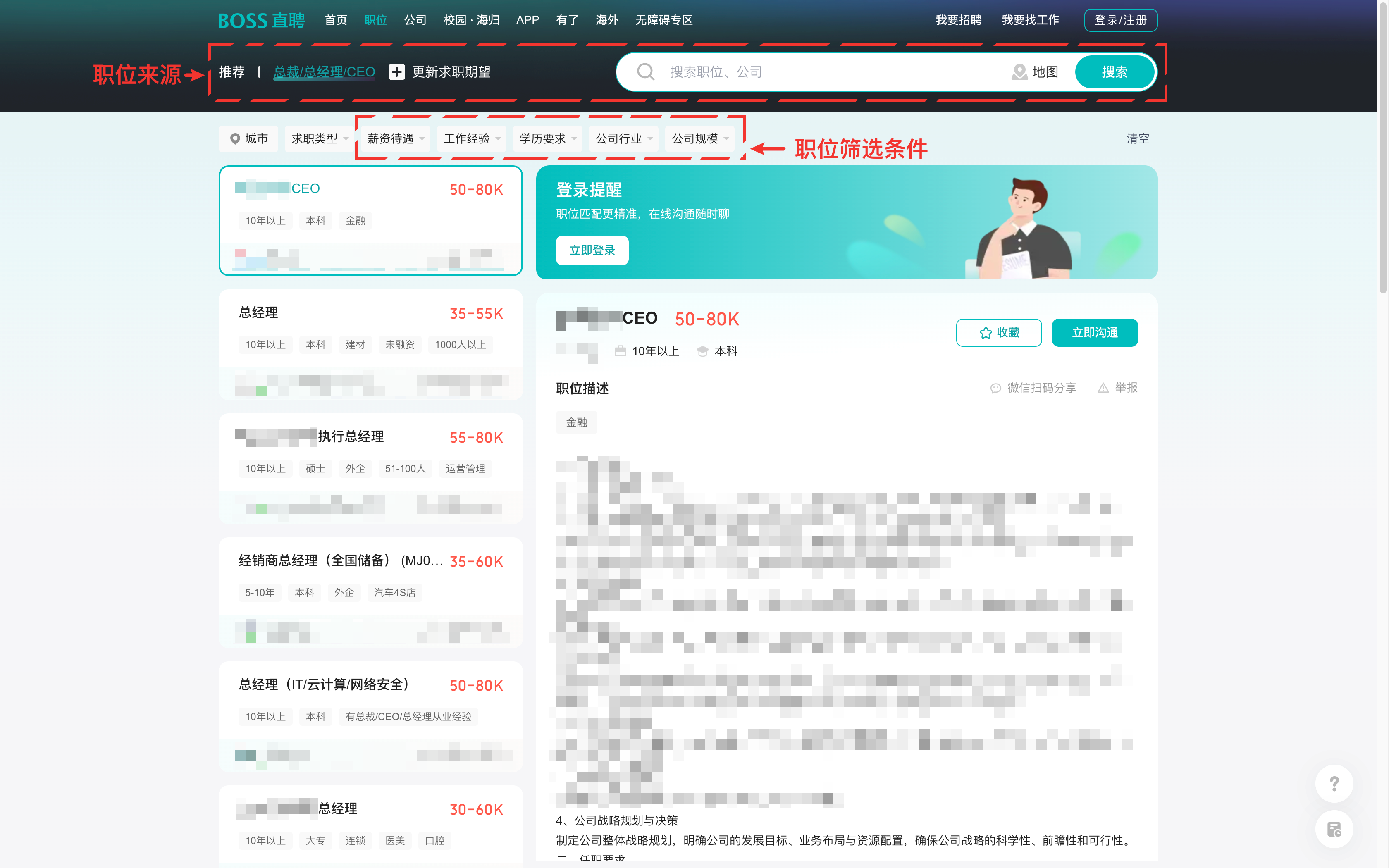The width and height of the screenshot is (1389, 868).
Task: Click the 立即沟通 button
Action: point(1095,333)
